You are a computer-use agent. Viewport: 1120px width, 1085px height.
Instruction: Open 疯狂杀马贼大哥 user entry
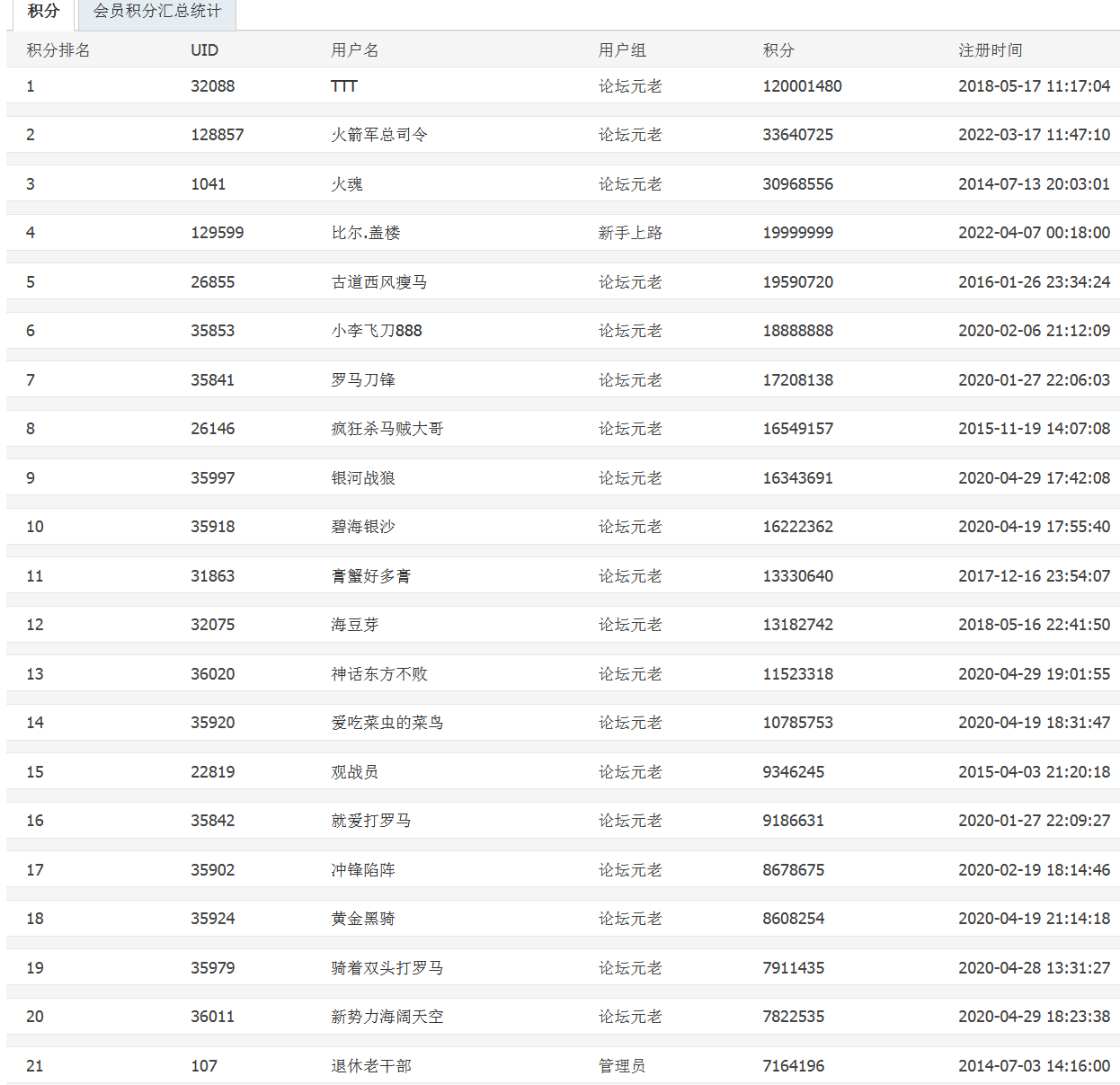click(x=387, y=429)
